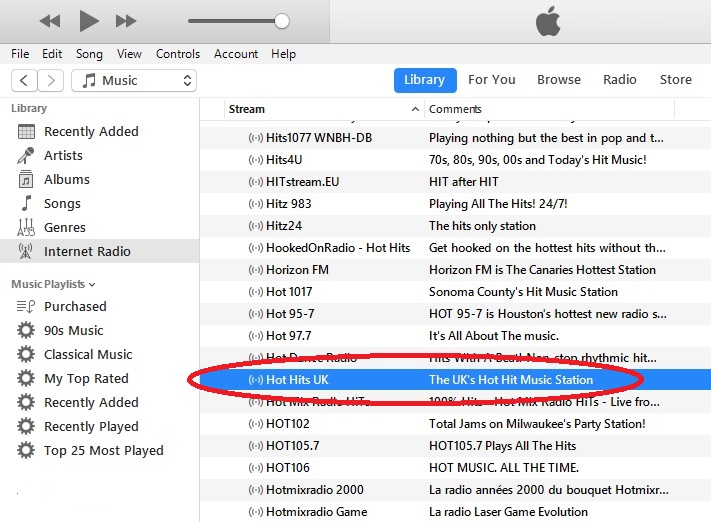Click the Purchased playlist icon
711x522 pixels.
(26, 307)
